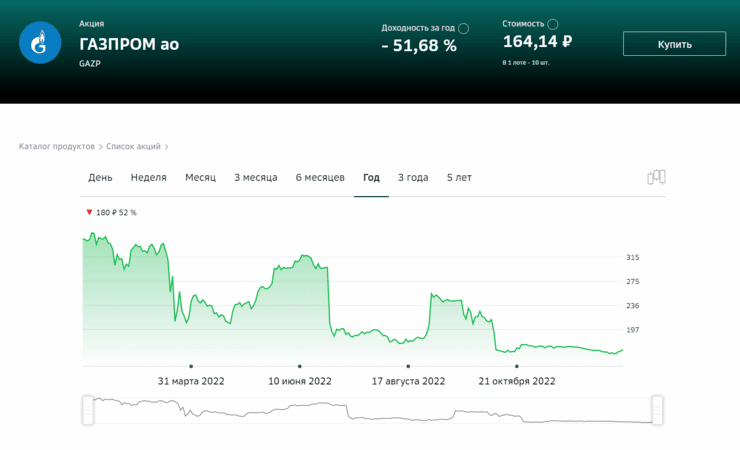The image size is (740, 450).
Task: Click the - 51,68 % yearly return value
Action: click(419, 46)
